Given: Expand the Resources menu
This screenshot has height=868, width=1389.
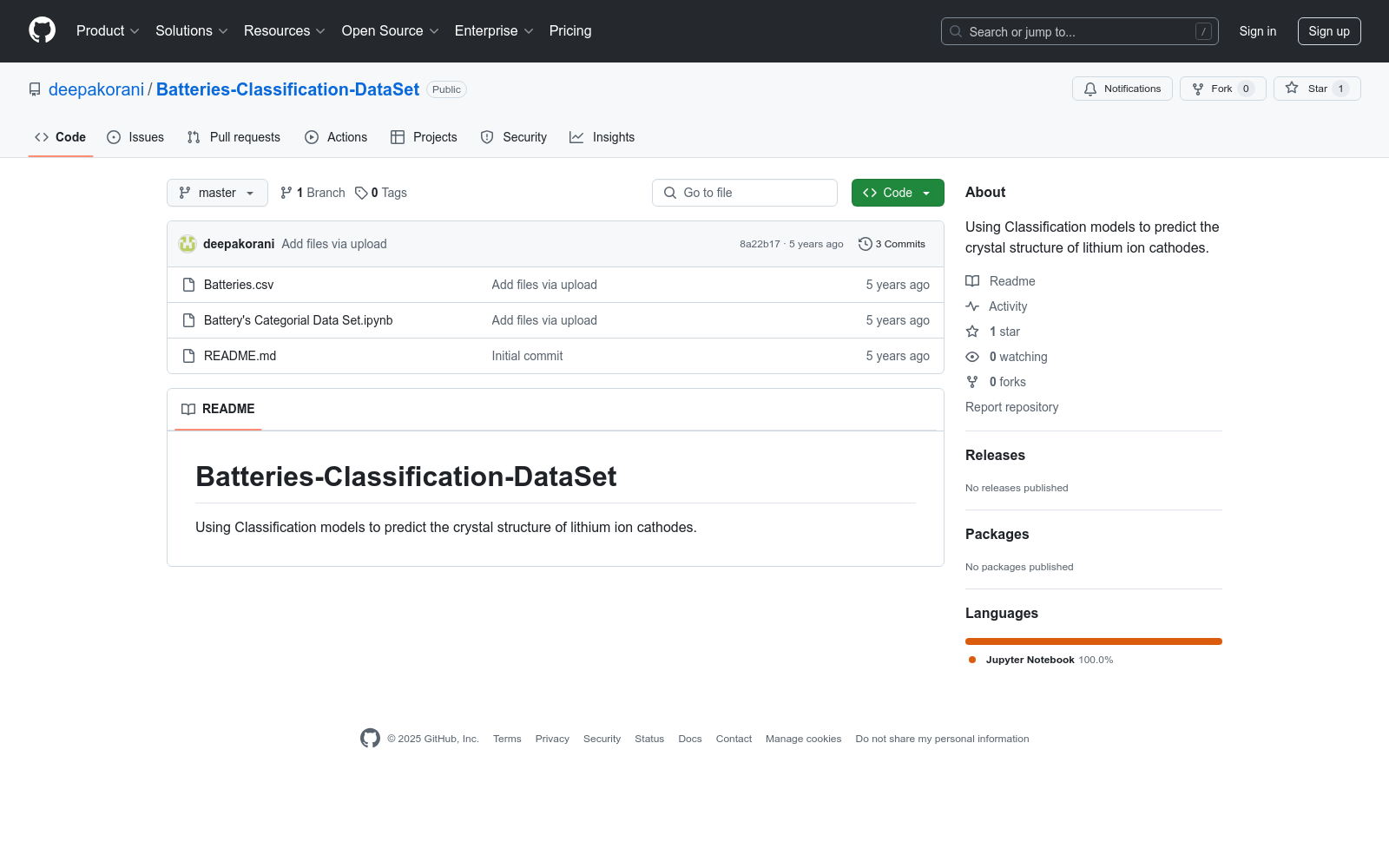Looking at the screenshot, I should tap(285, 31).
